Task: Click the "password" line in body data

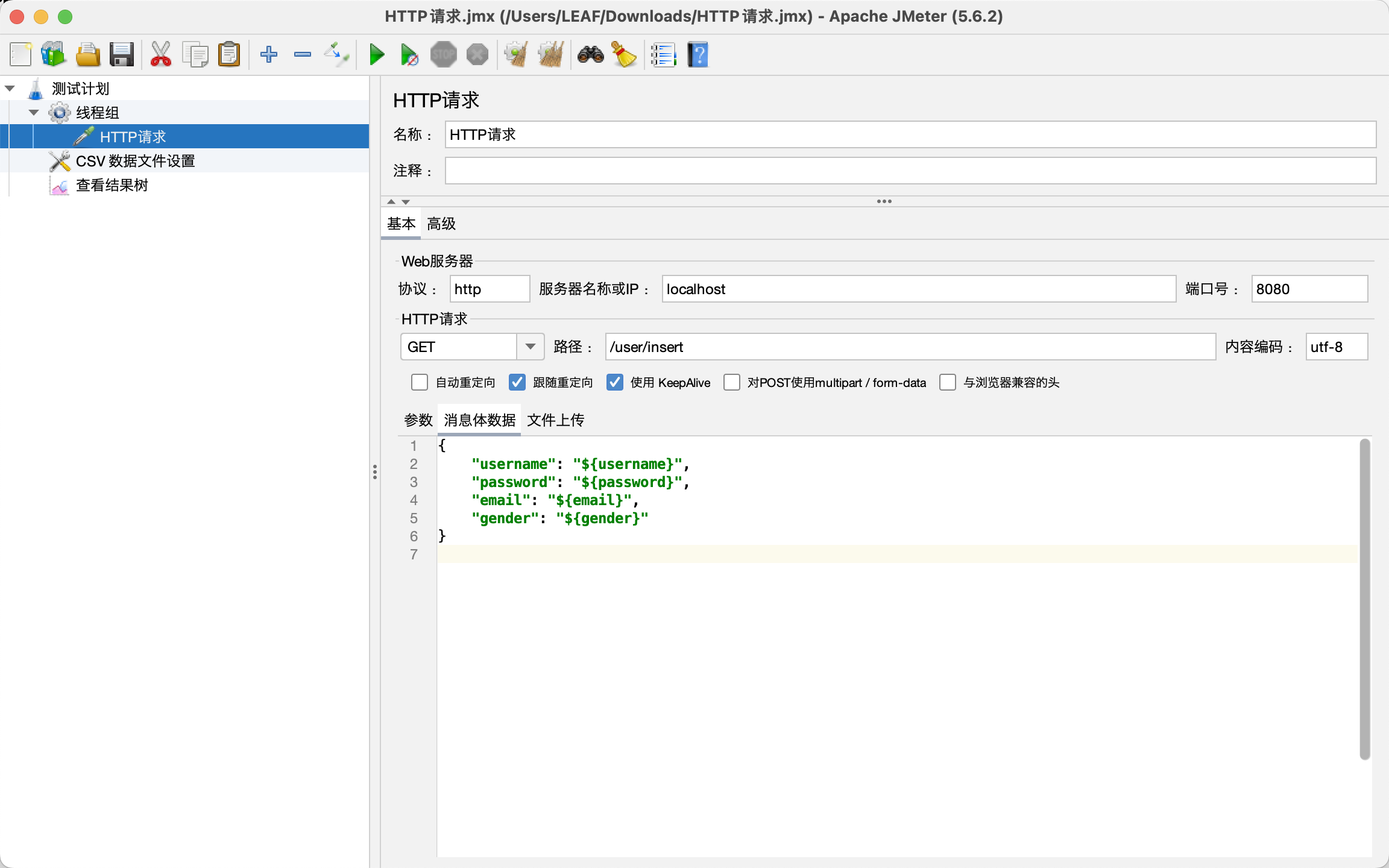Action: coord(580,482)
